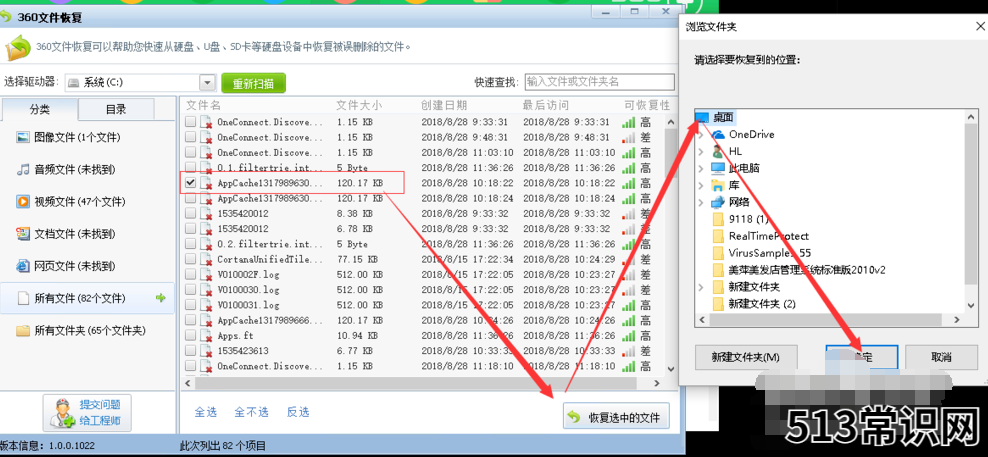Click the file list vertical scrollbar
988x457 pixels.
[x=670, y=244]
